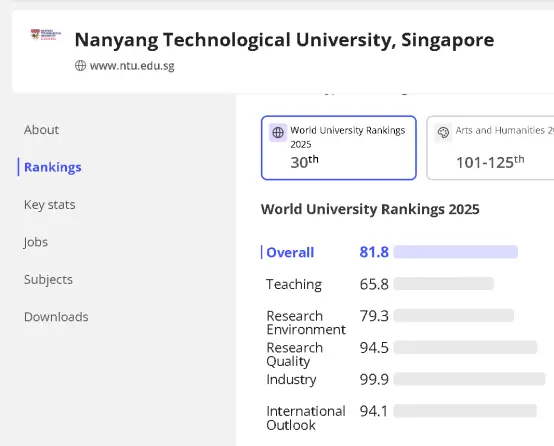Viewport: 554px width, 446px height.
Task: Click the 30th rank value
Action: [x=304, y=162]
